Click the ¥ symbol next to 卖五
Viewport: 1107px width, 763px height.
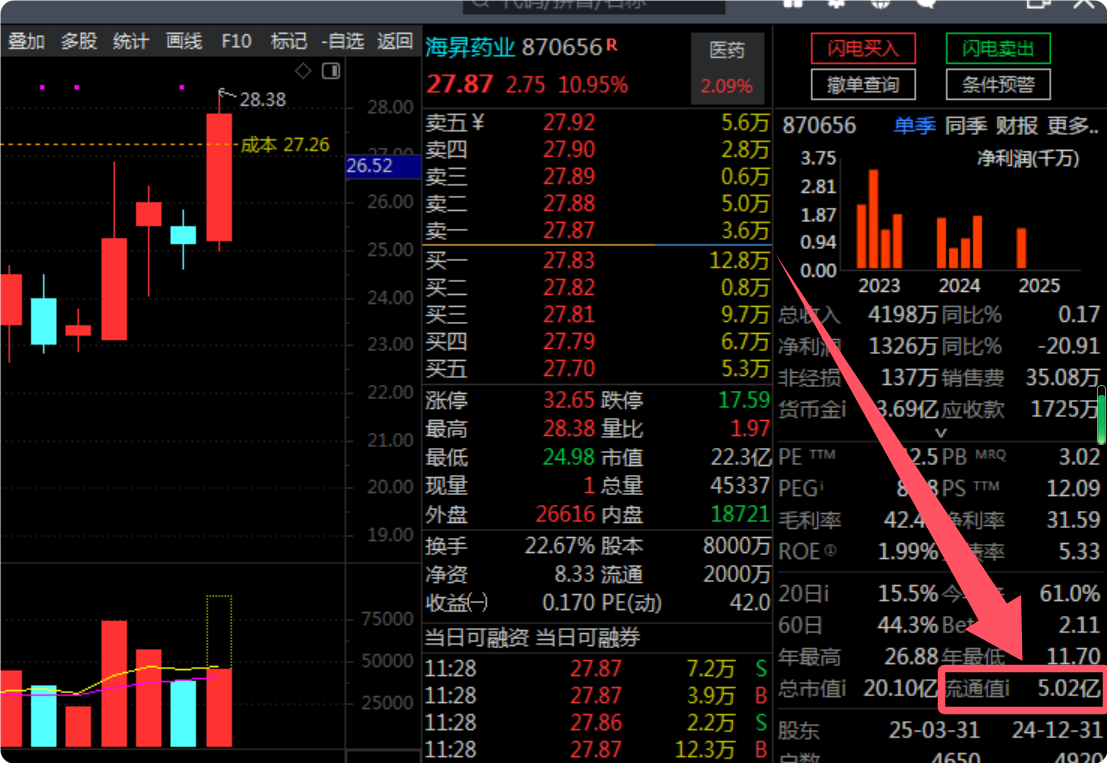click(x=478, y=123)
